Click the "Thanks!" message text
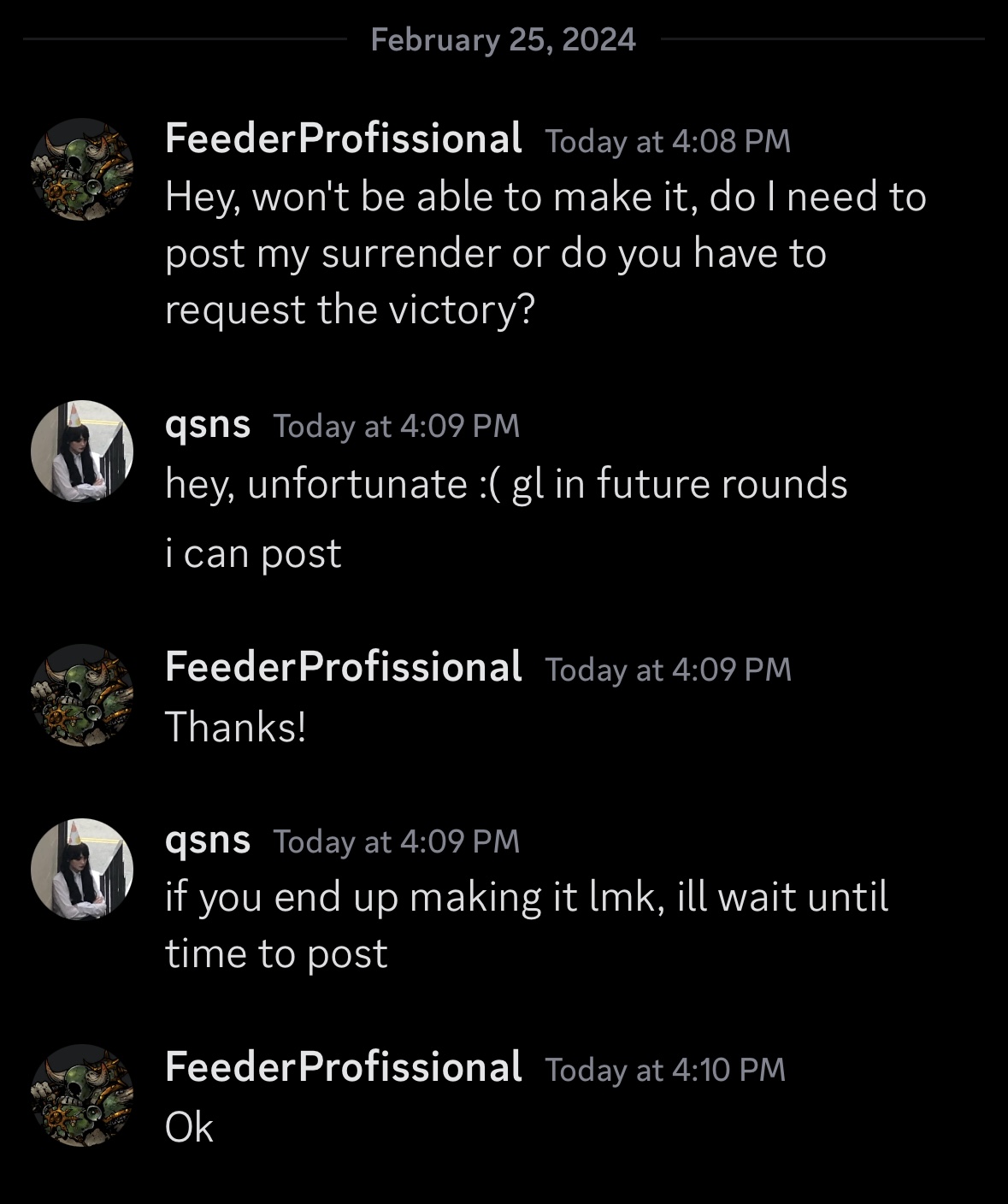This screenshot has width=1008, height=1204. (235, 727)
